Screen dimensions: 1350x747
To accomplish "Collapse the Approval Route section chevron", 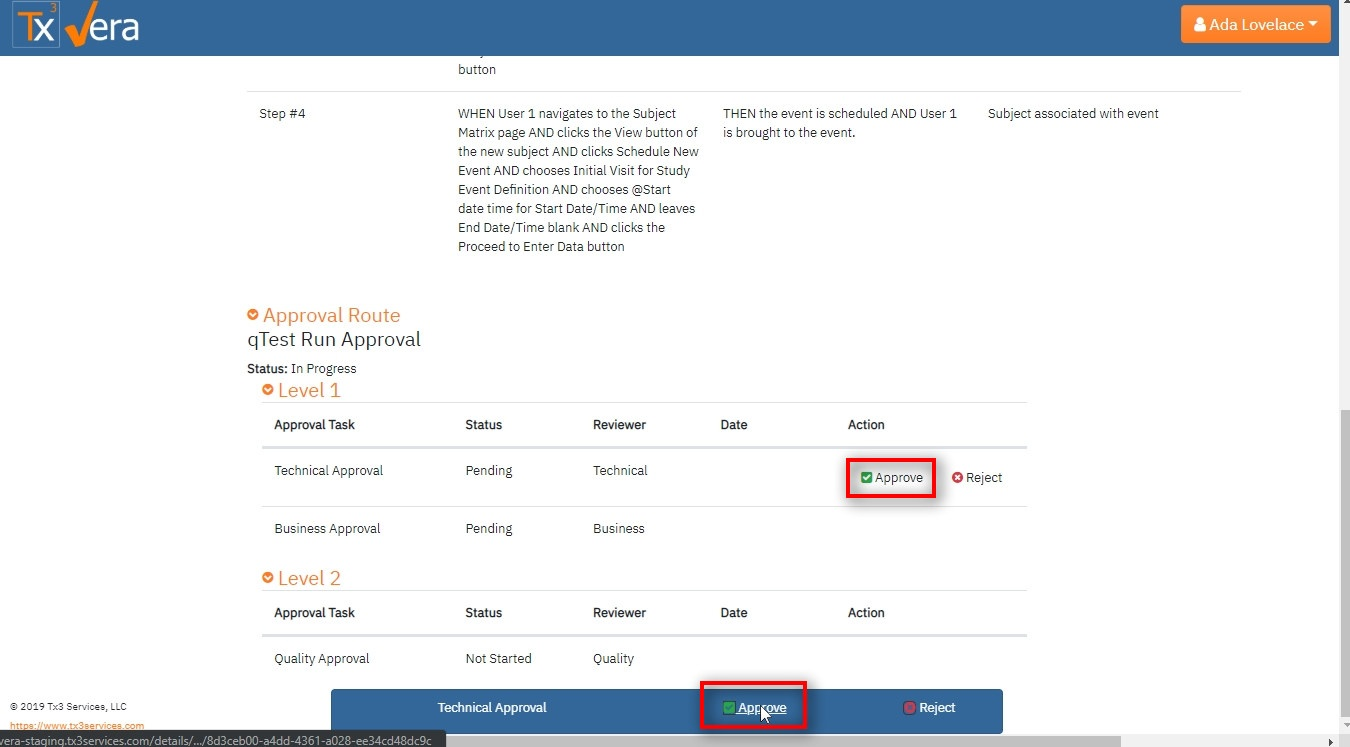I will (253, 315).
